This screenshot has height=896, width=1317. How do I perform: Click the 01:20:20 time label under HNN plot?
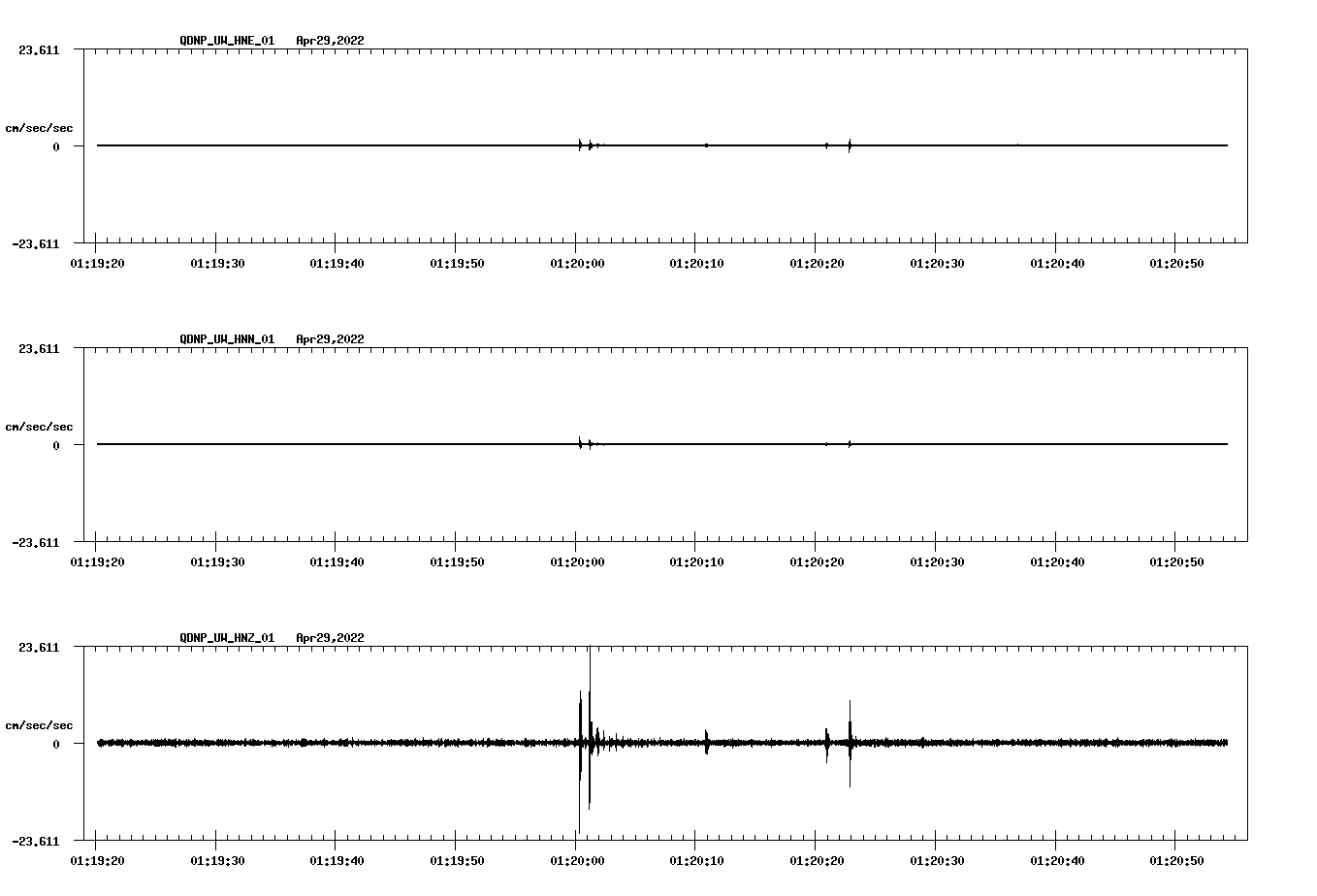pos(817,561)
